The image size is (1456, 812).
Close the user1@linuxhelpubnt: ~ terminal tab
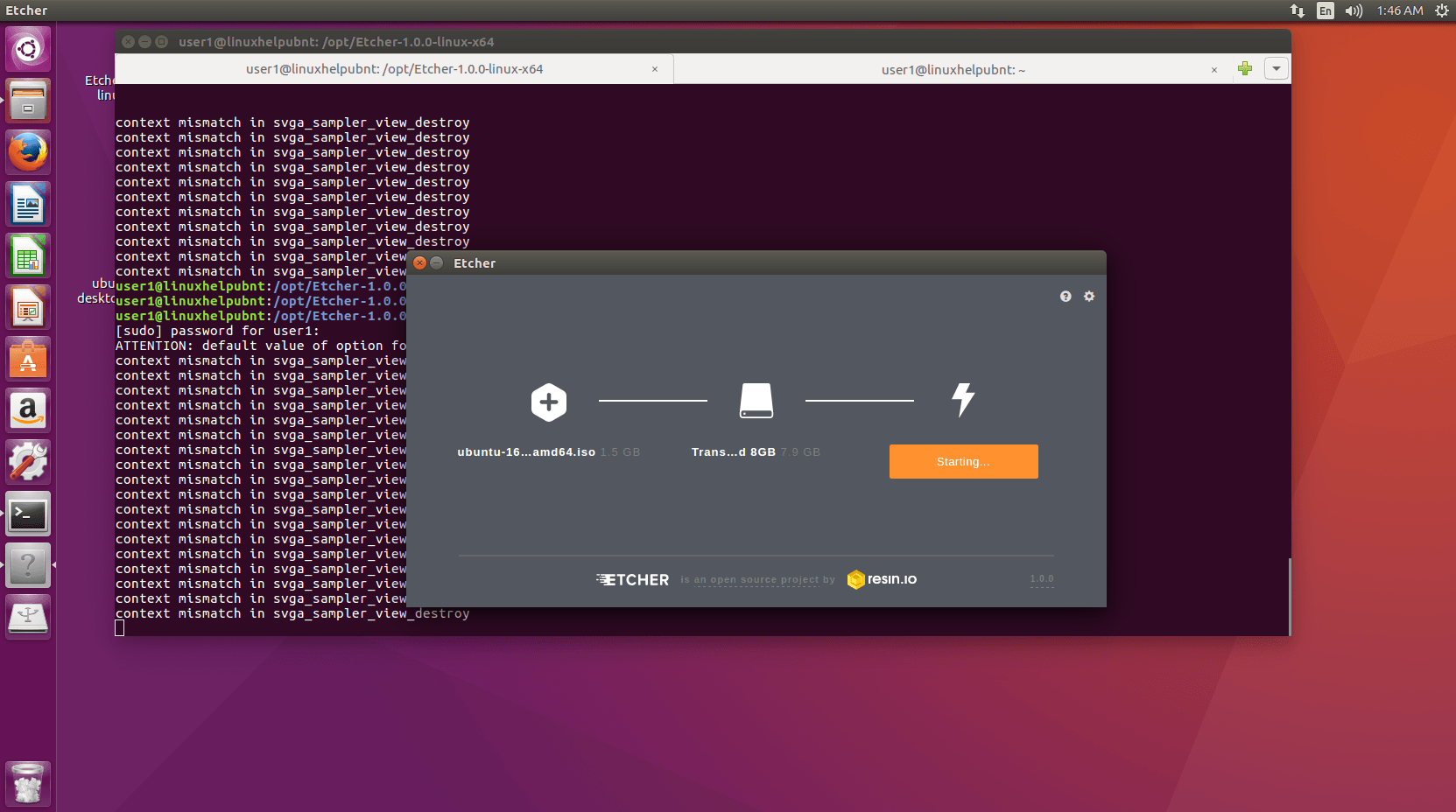pyautogui.click(x=1214, y=70)
